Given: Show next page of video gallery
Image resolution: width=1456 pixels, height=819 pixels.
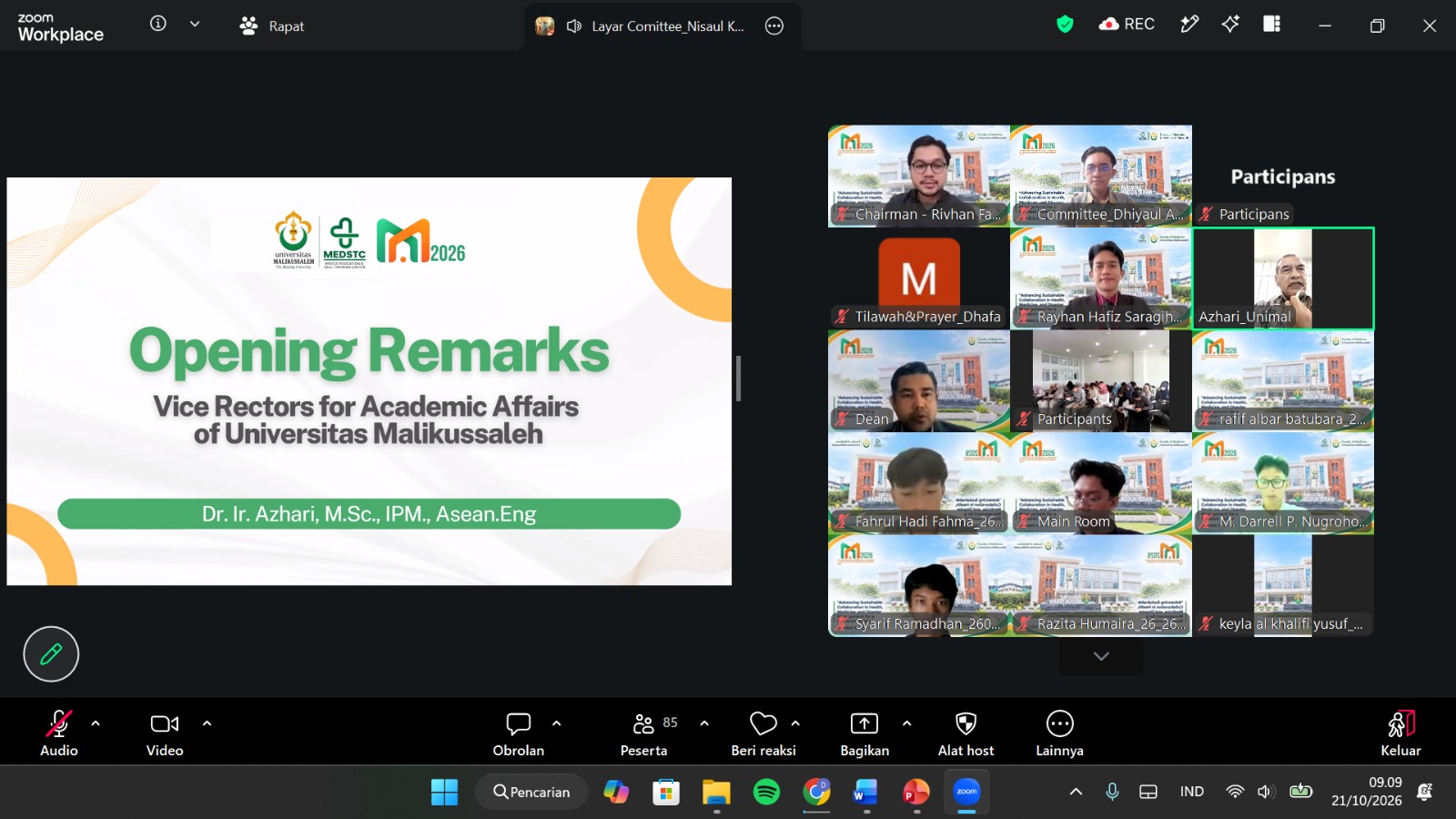Looking at the screenshot, I should [1101, 656].
